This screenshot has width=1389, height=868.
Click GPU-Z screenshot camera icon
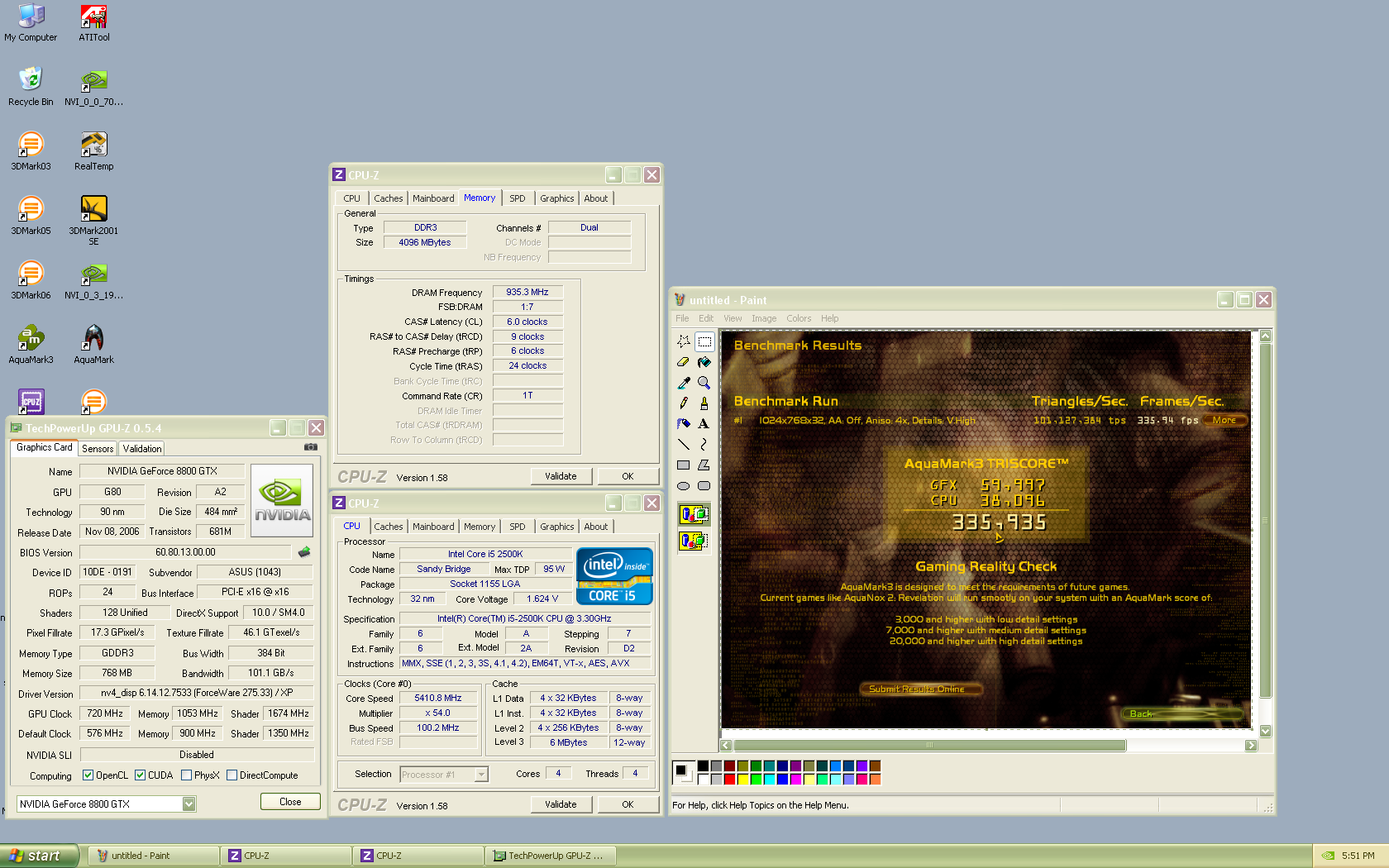click(x=311, y=447)
